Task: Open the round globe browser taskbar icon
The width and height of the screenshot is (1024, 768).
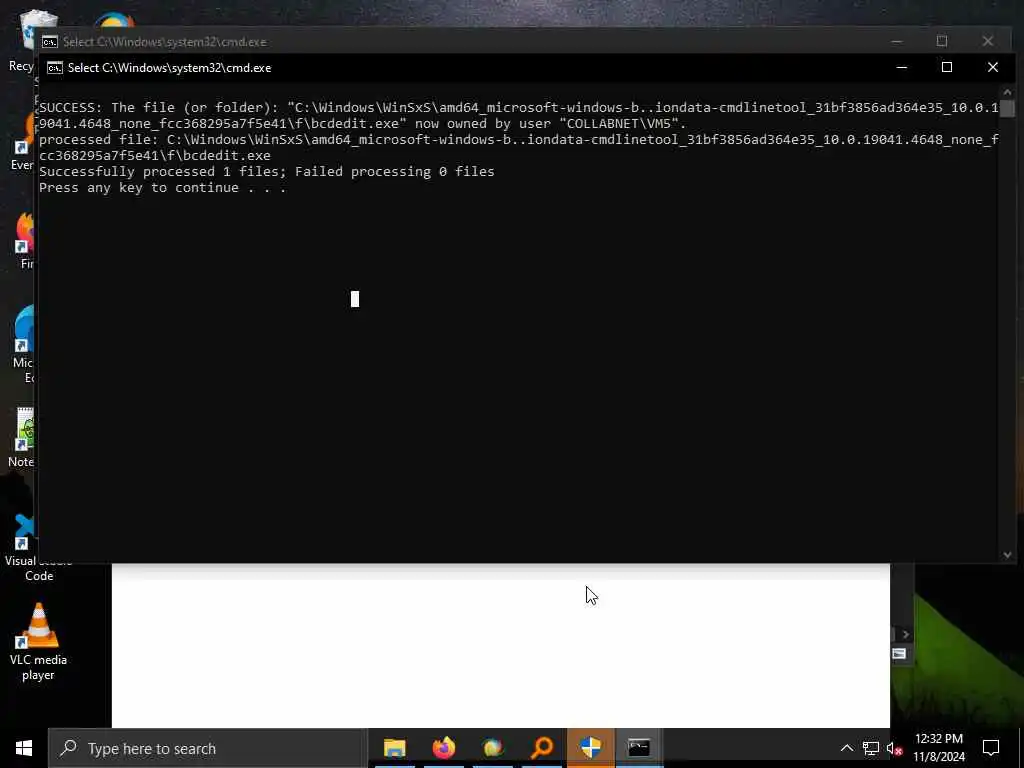Action: (493, 748)
